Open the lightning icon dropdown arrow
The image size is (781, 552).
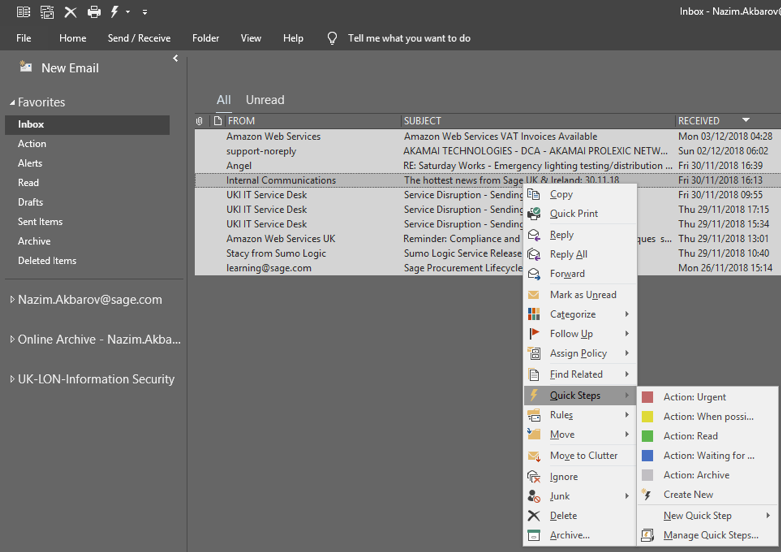[128, 12]
